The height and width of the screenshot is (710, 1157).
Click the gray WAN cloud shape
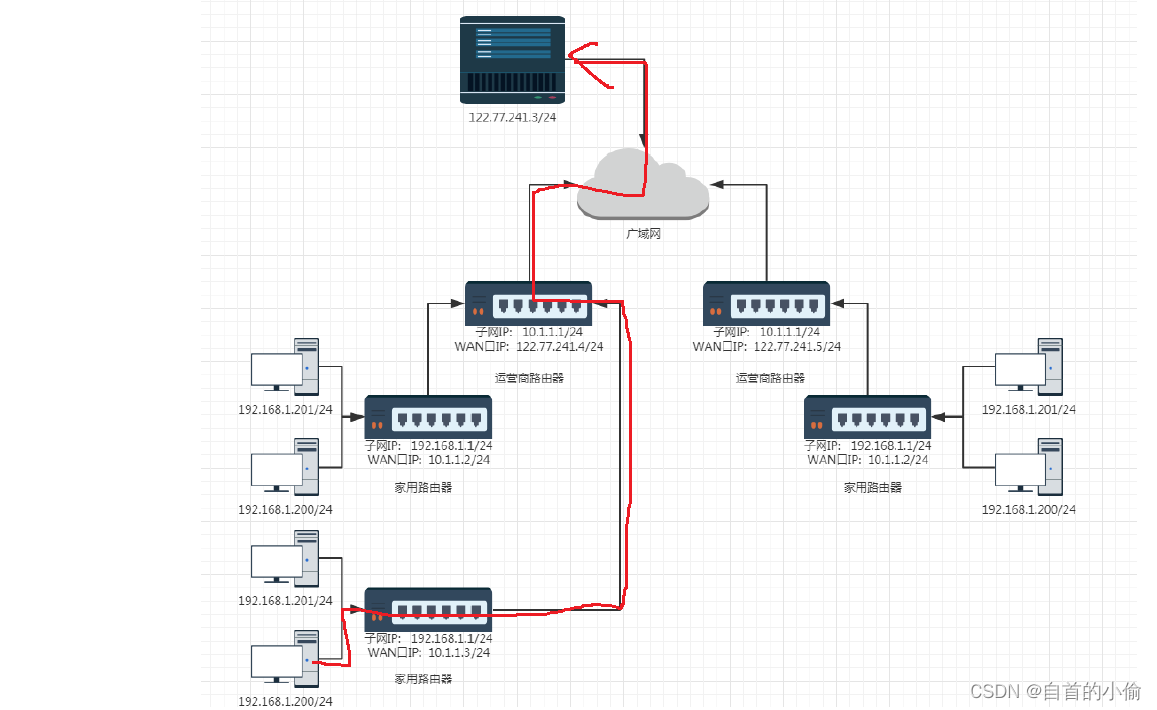coord(643,184)
